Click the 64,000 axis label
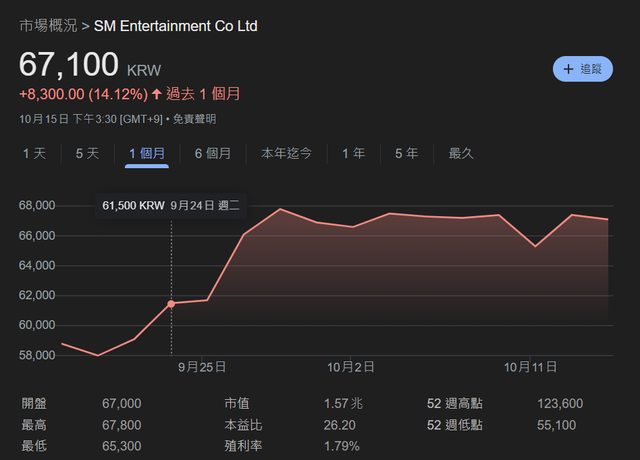Screen dimensions: 640x460 click(x=37, y=265)
